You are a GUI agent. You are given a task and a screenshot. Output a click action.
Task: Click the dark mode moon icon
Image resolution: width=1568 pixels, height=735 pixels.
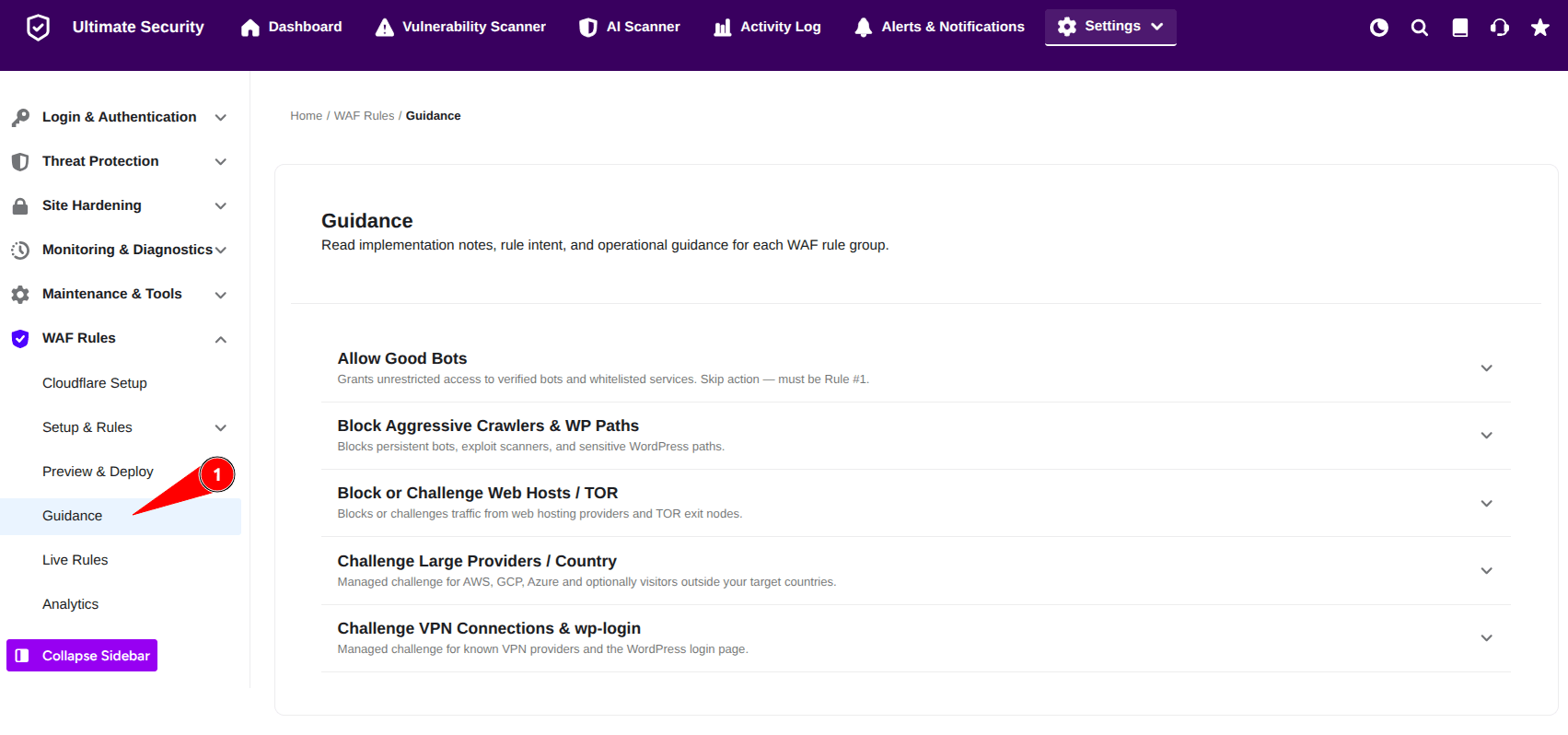(x=1378, y=28)
